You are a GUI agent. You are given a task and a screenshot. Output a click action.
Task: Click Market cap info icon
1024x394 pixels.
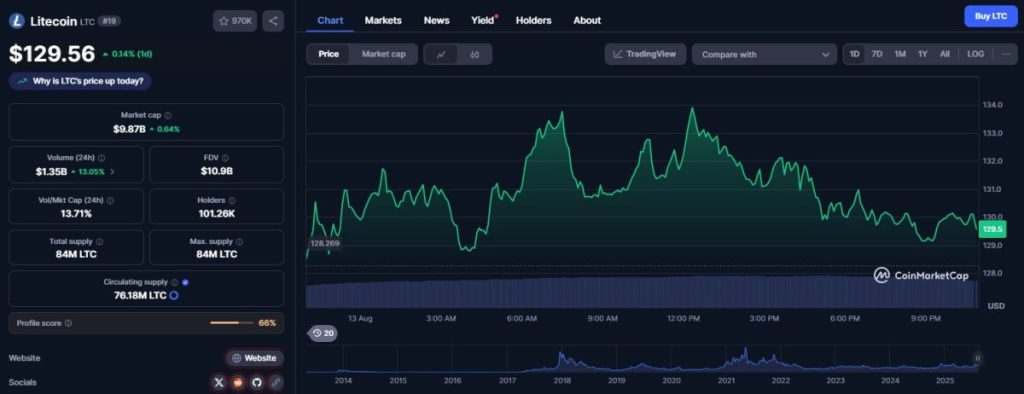168,115
